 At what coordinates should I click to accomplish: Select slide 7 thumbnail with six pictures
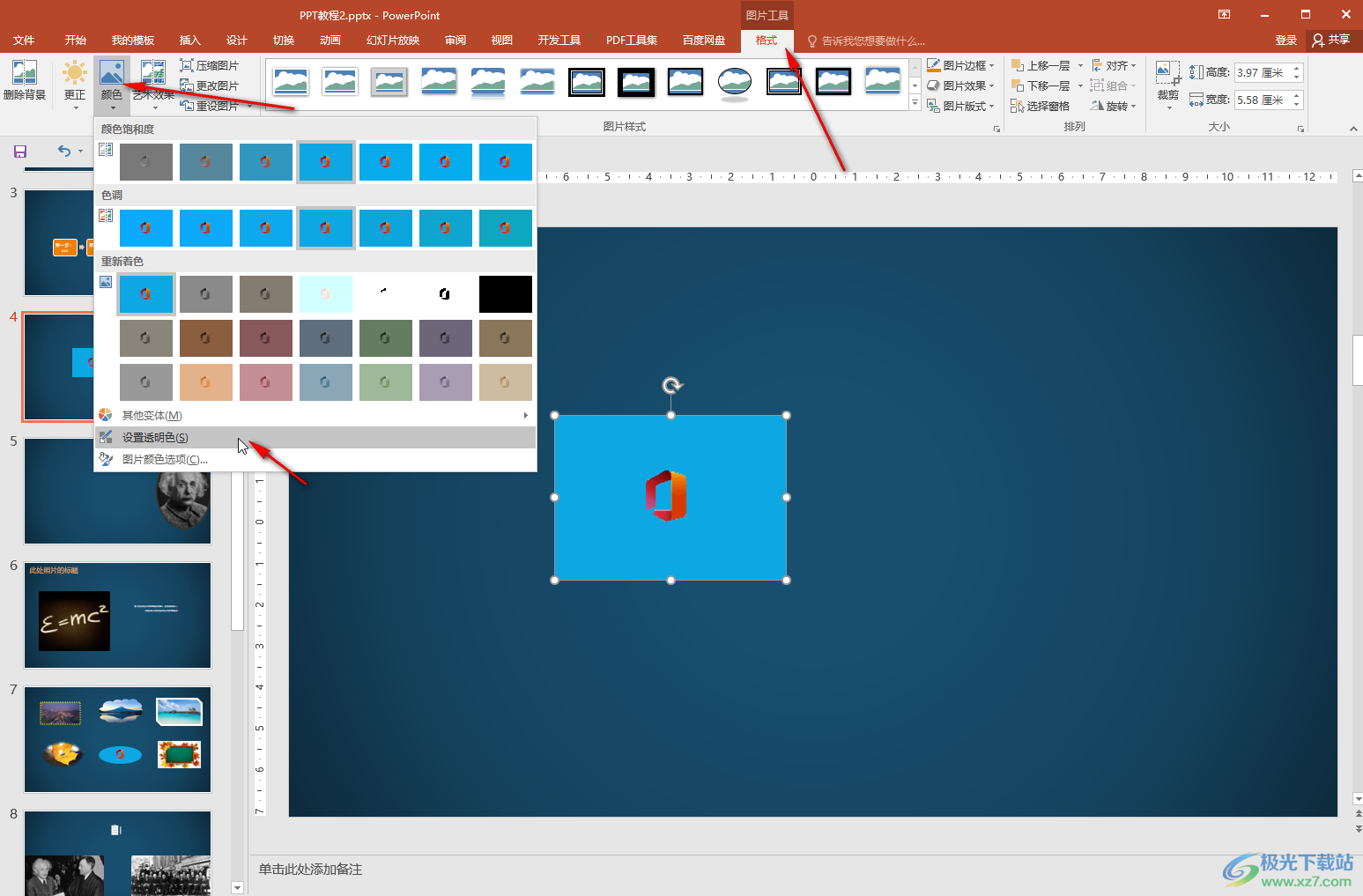click(118, 739)
